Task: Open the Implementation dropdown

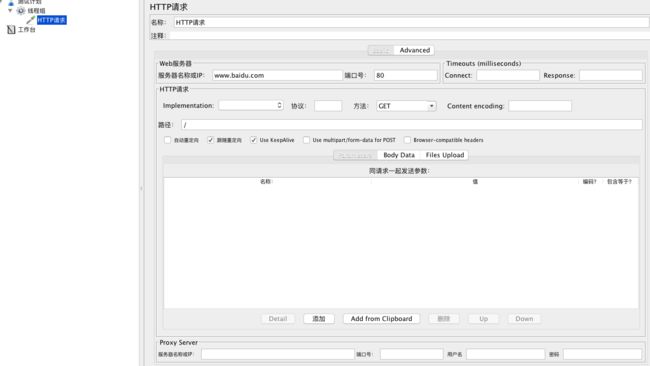Action: (x=251, y=105)
